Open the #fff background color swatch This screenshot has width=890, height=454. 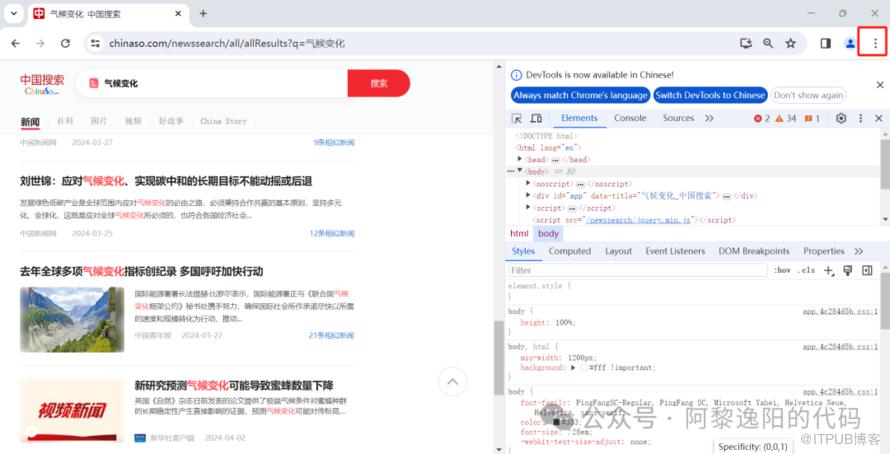pos(583,368)
